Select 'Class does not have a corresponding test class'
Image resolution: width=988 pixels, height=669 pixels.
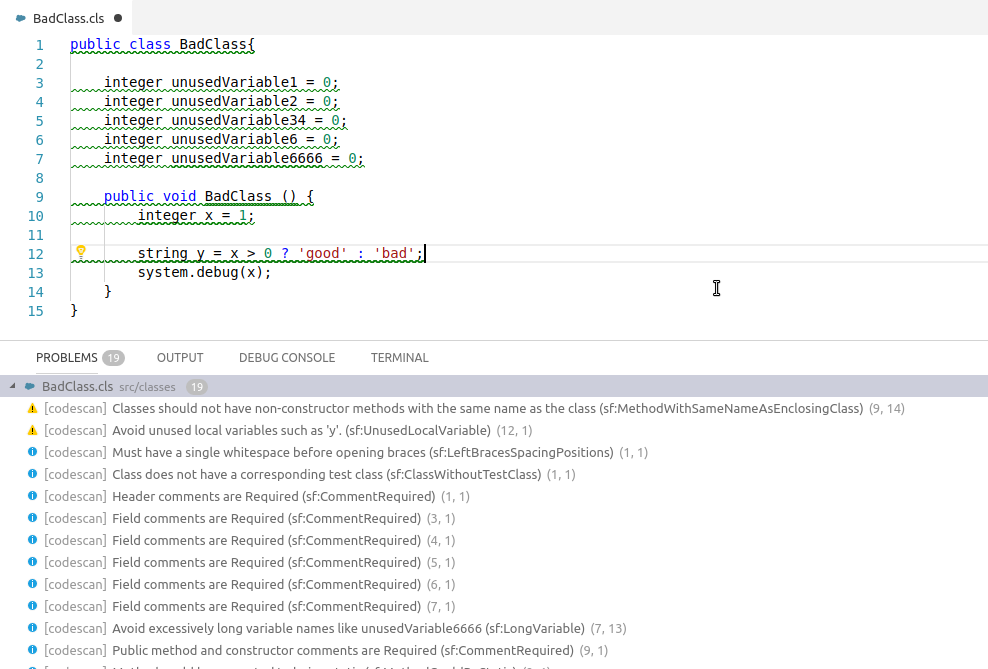coord(494,474)
